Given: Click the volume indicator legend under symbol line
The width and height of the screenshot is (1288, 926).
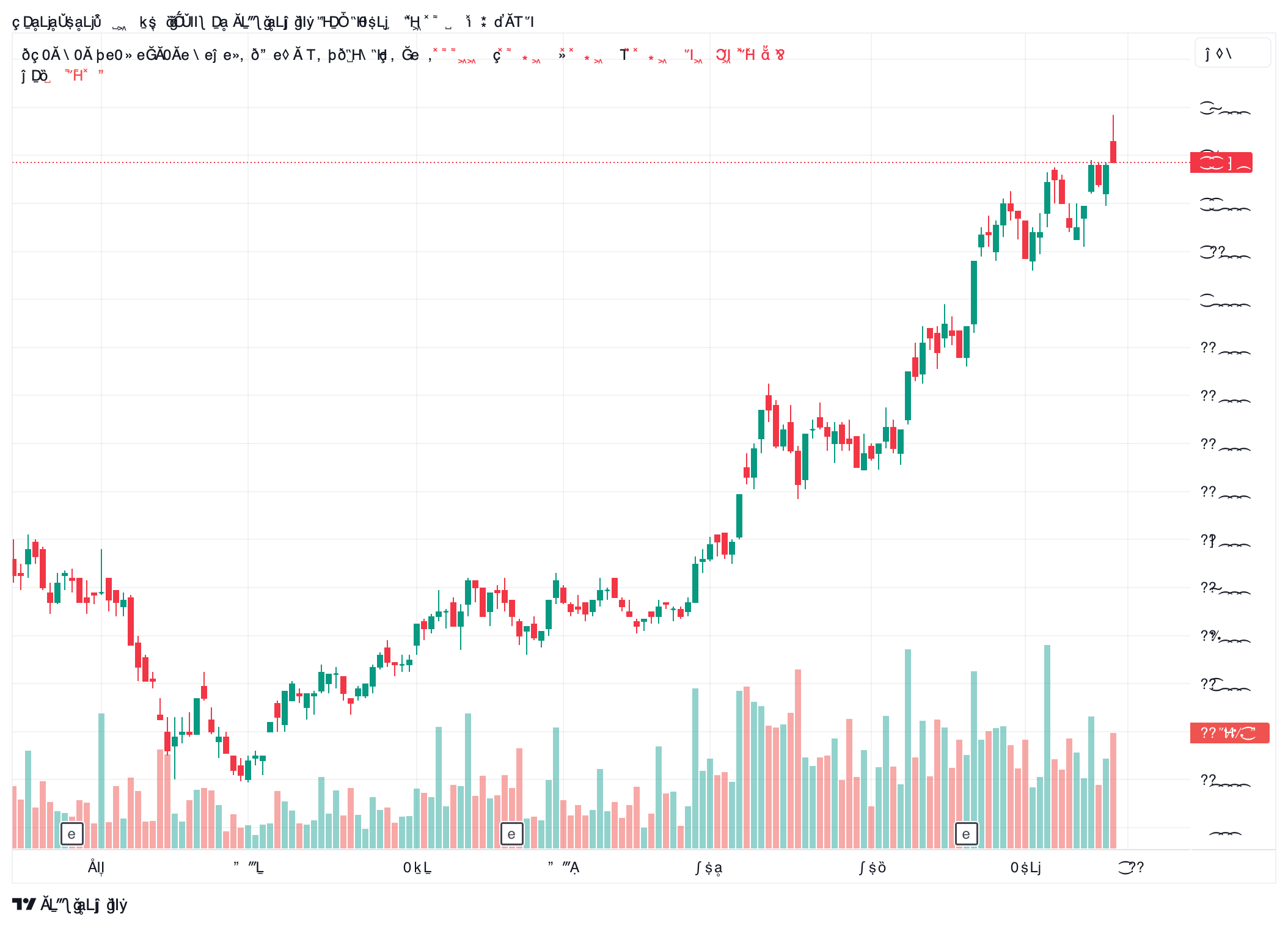Looking at the screenshot, I should (62, 76).
